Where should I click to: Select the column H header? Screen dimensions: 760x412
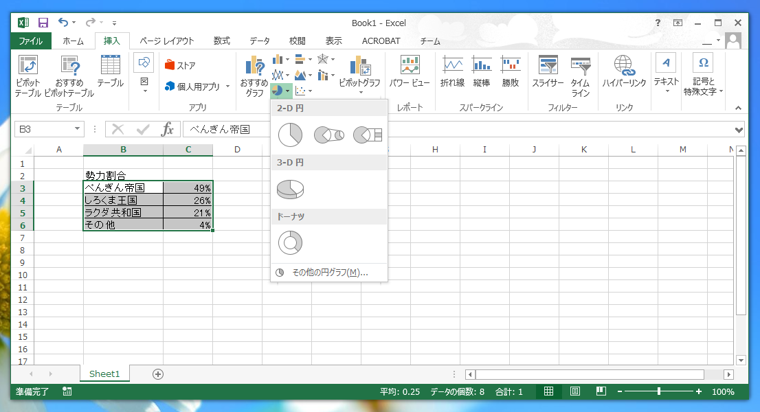tap(435, 150)
